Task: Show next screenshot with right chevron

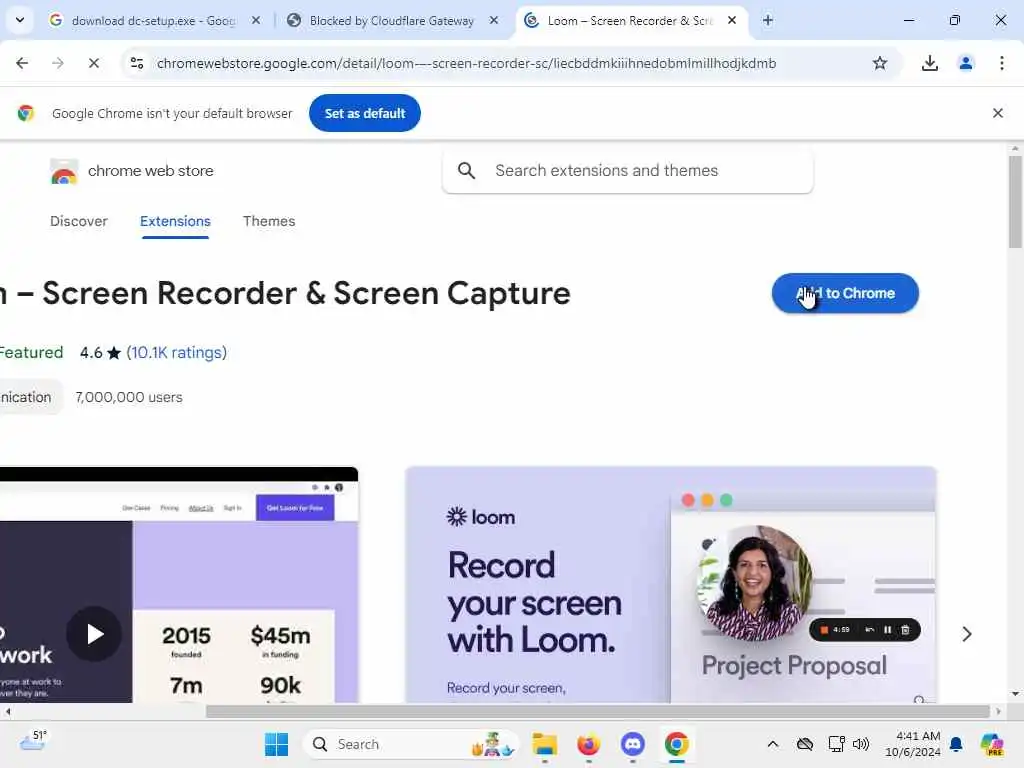Action: 967,633
